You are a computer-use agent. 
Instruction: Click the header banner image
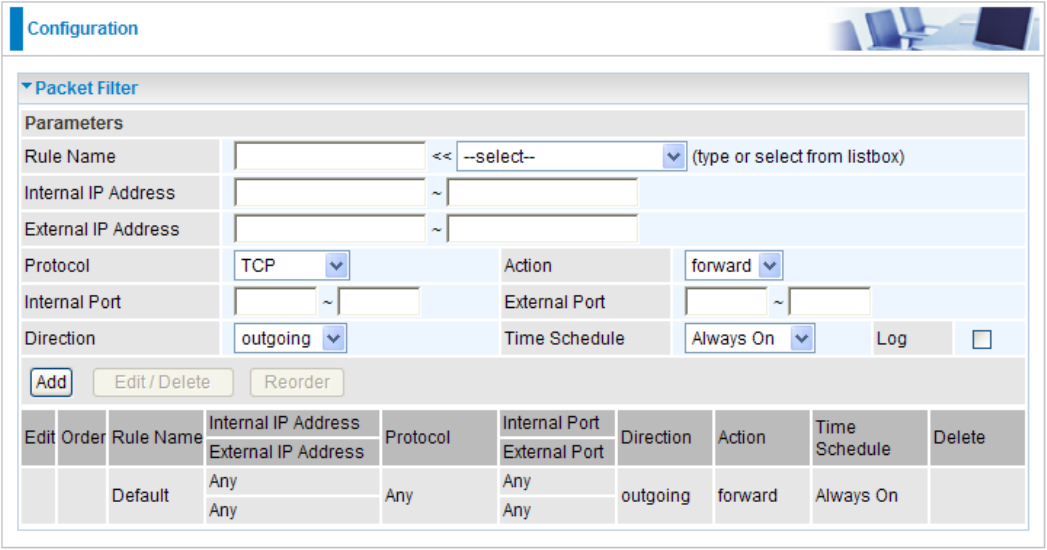(933, 29)
